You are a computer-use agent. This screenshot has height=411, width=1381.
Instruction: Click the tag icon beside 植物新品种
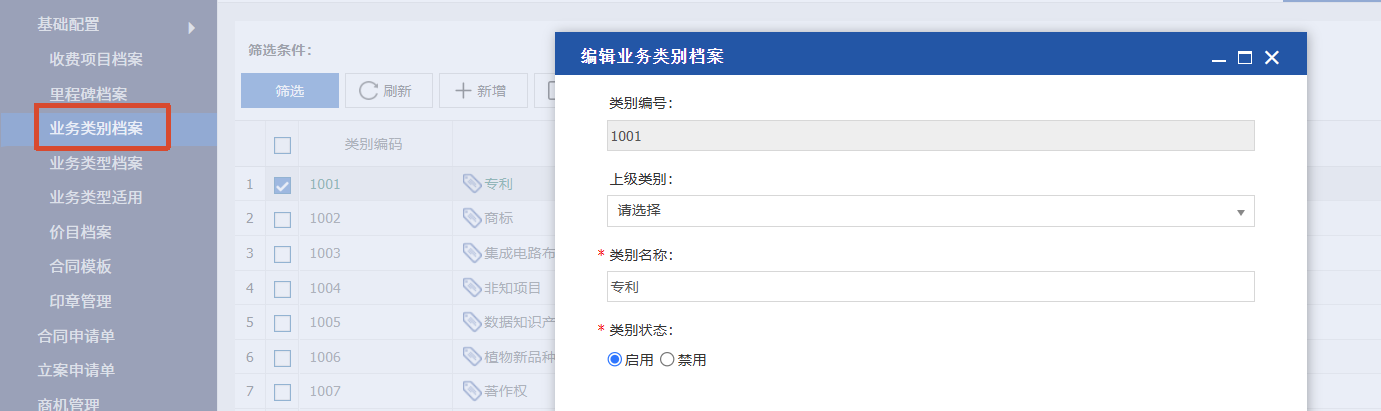point(472,356)
